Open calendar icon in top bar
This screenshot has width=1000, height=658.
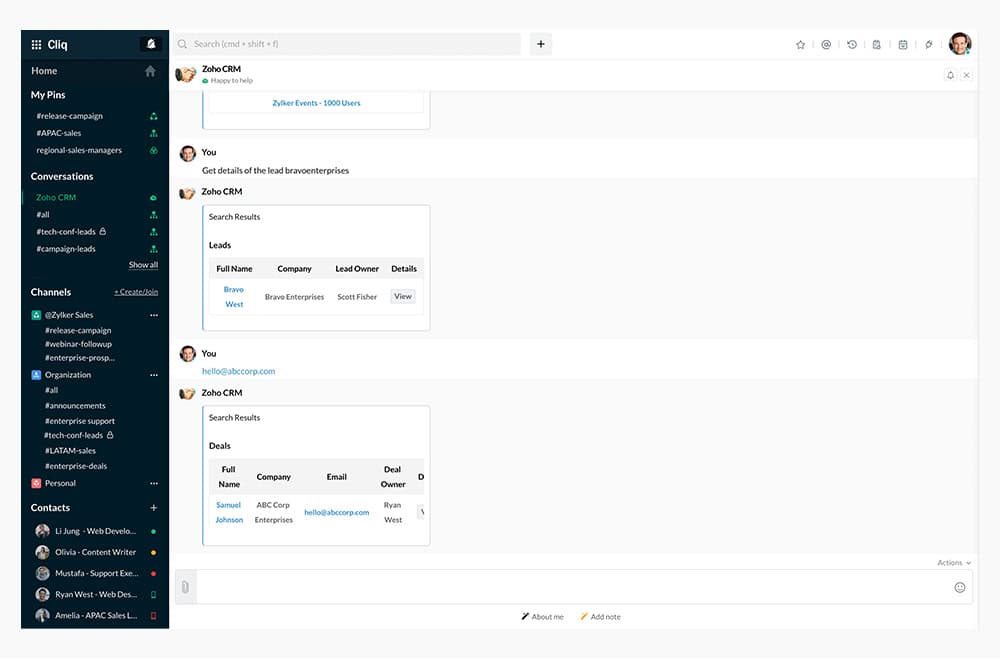click(x=903, y=45)
